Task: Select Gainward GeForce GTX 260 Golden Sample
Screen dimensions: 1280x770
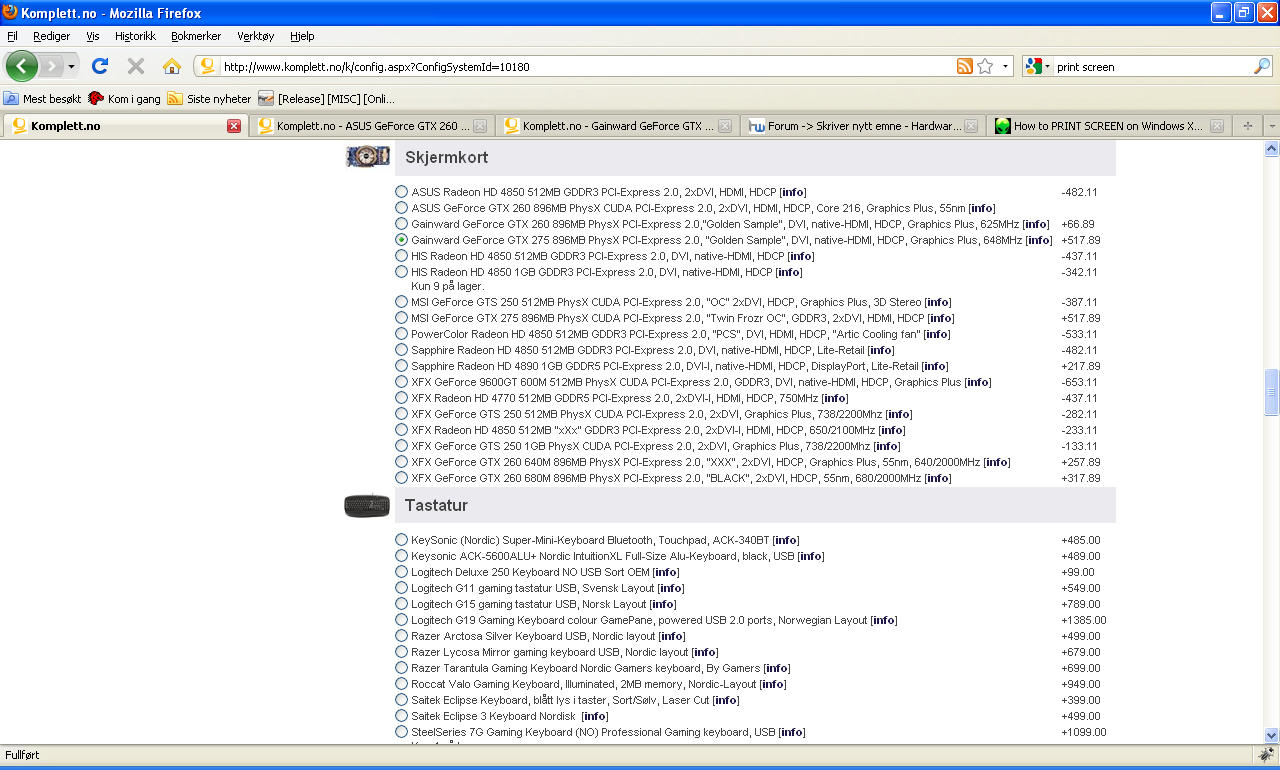Action: pos(401,224)
